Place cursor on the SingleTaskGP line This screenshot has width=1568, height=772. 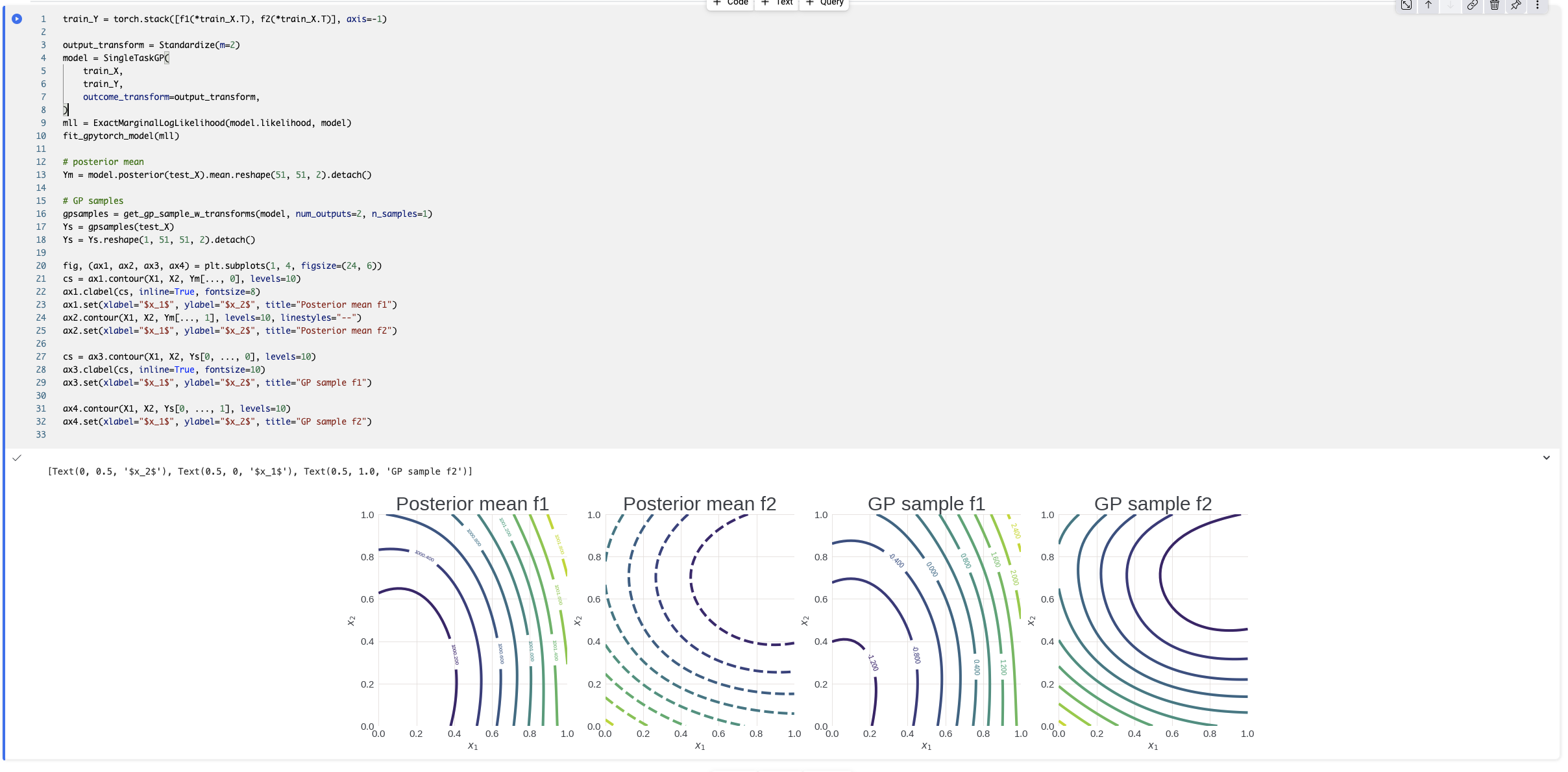pyautogui.click(x=116, y=58)
